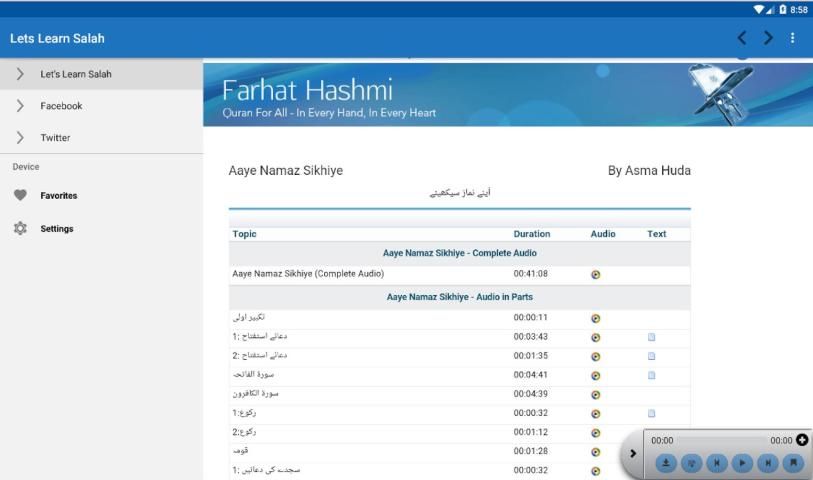Viewport: 813px width, 480px height.
Task: Go back using top bar left arrow
Action: [742, 38]
